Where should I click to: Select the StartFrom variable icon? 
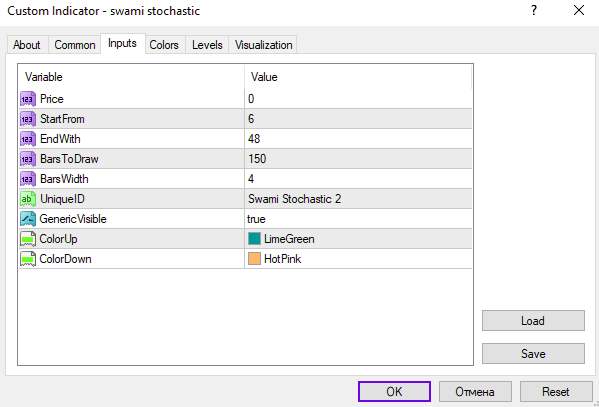[28, 119]
